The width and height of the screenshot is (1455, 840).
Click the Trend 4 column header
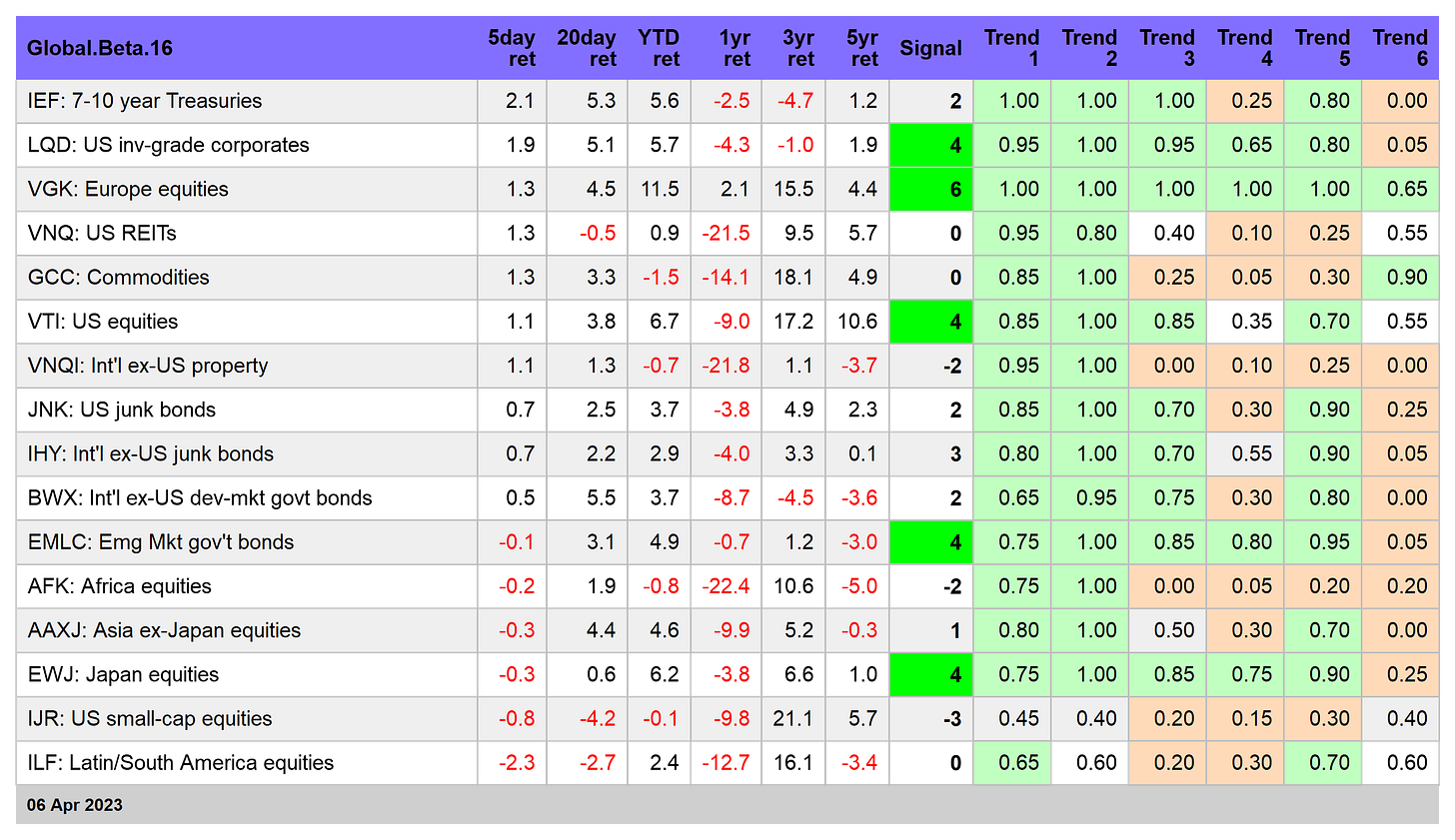point(1245,48)
